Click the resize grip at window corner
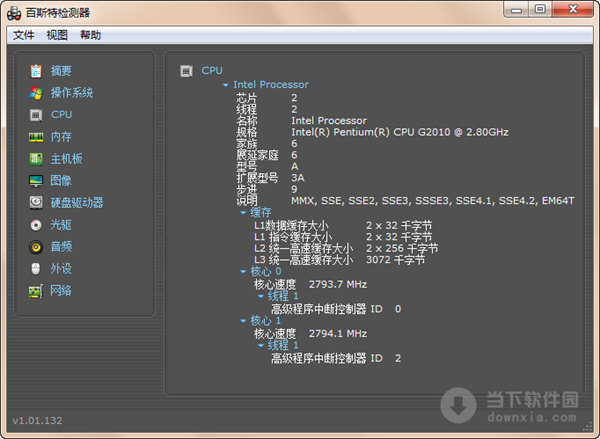Image resolution: width=600 pixels, height=439 pixels. 587,428
